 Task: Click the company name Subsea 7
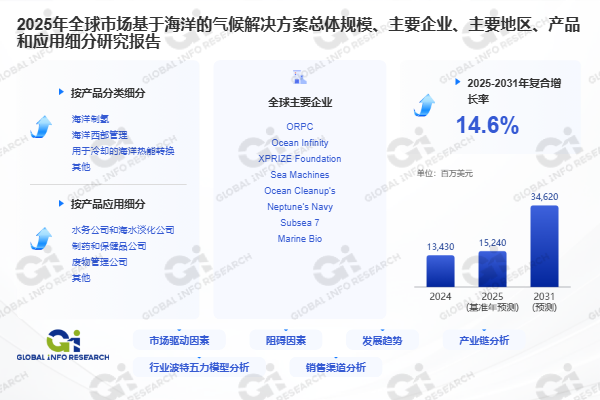coord(300,222)
